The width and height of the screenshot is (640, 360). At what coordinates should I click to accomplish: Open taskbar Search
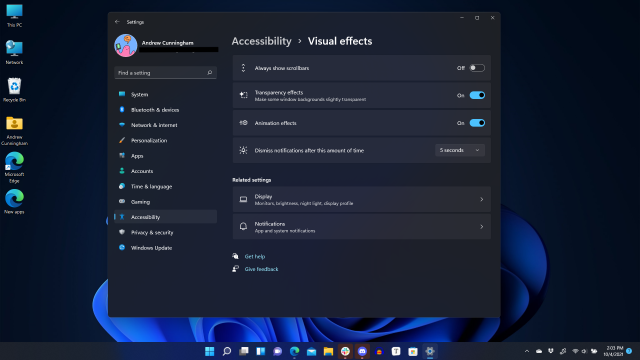coord(227,351)
